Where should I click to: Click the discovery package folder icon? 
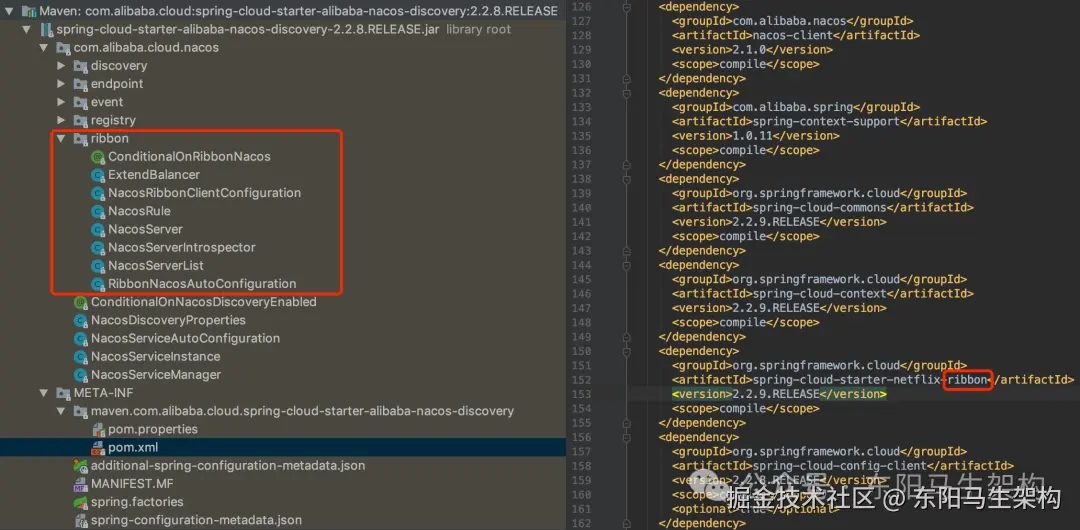81,65
